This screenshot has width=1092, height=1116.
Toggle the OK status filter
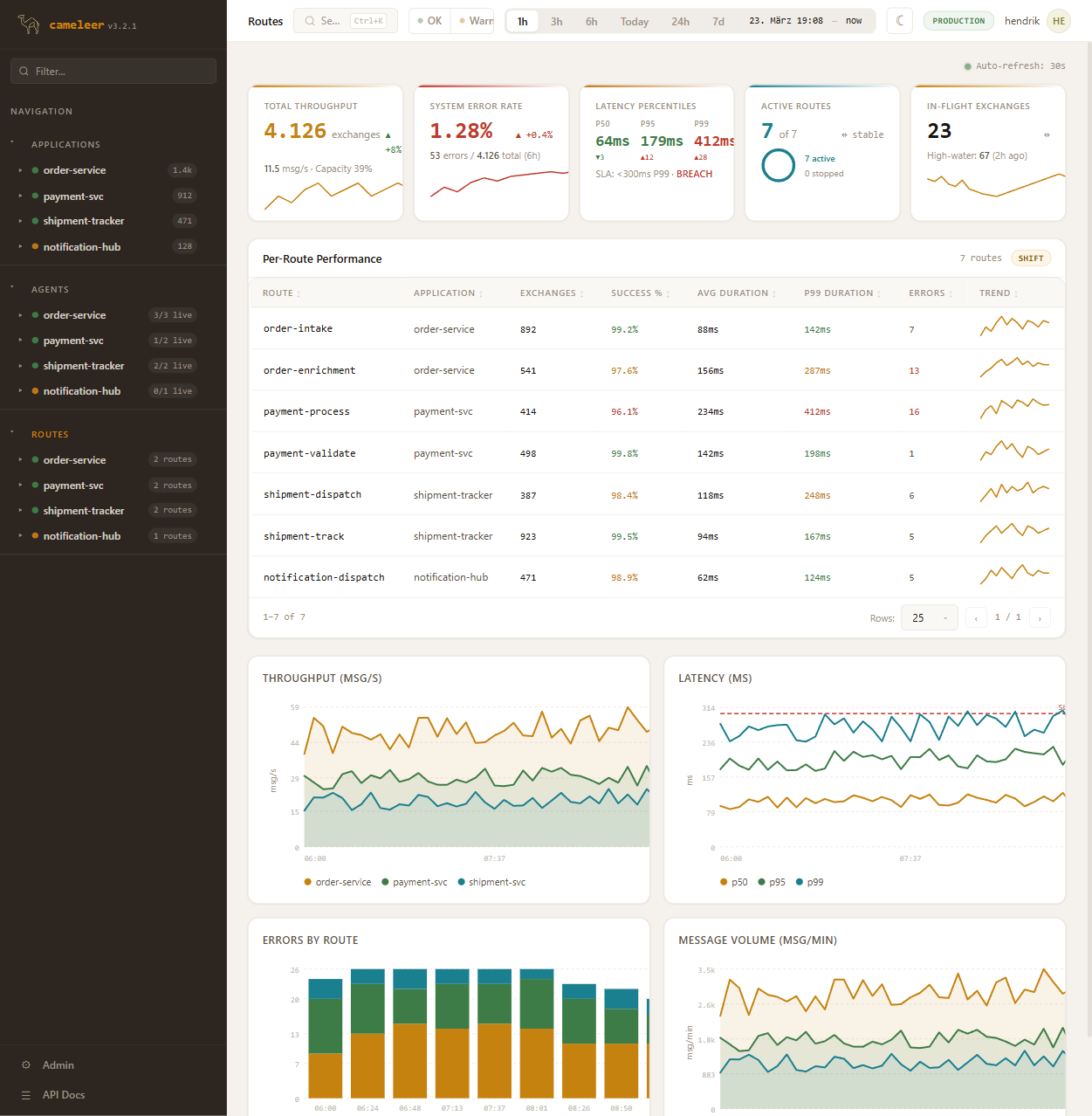[x=429, y=21]
